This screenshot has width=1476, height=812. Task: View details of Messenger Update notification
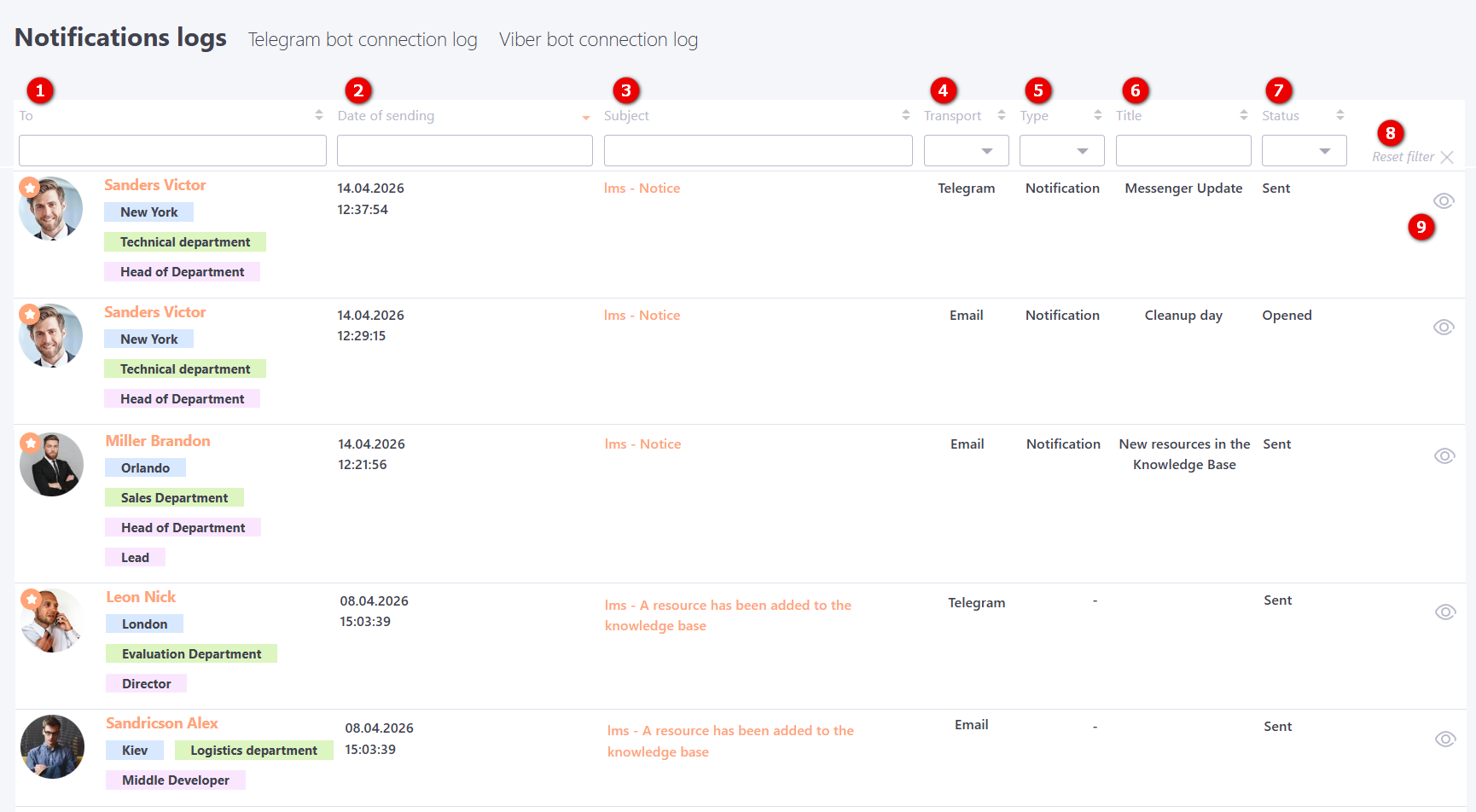tap(1443, 201)
